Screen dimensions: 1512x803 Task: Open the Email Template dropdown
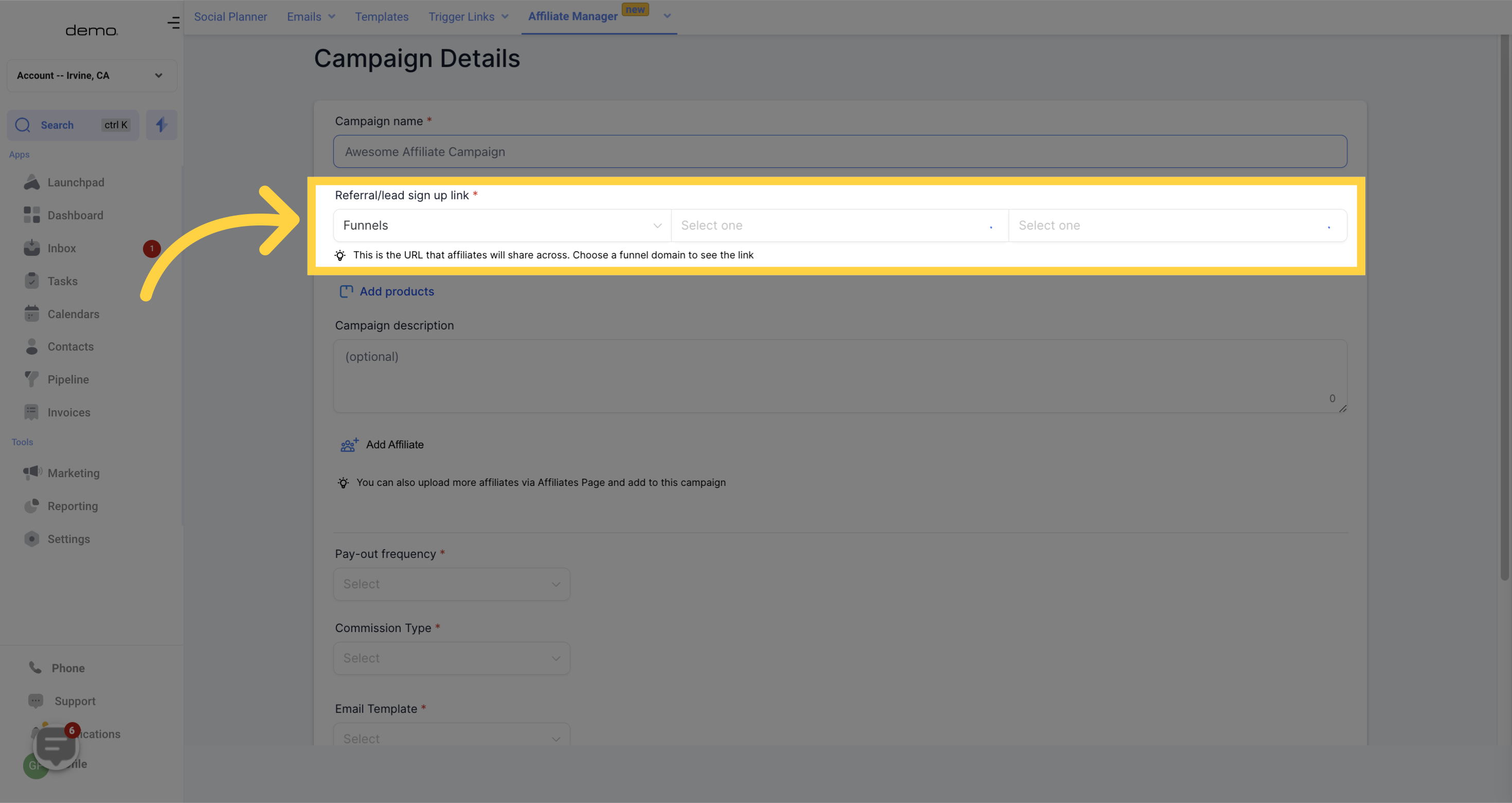[x=451, y=735]
